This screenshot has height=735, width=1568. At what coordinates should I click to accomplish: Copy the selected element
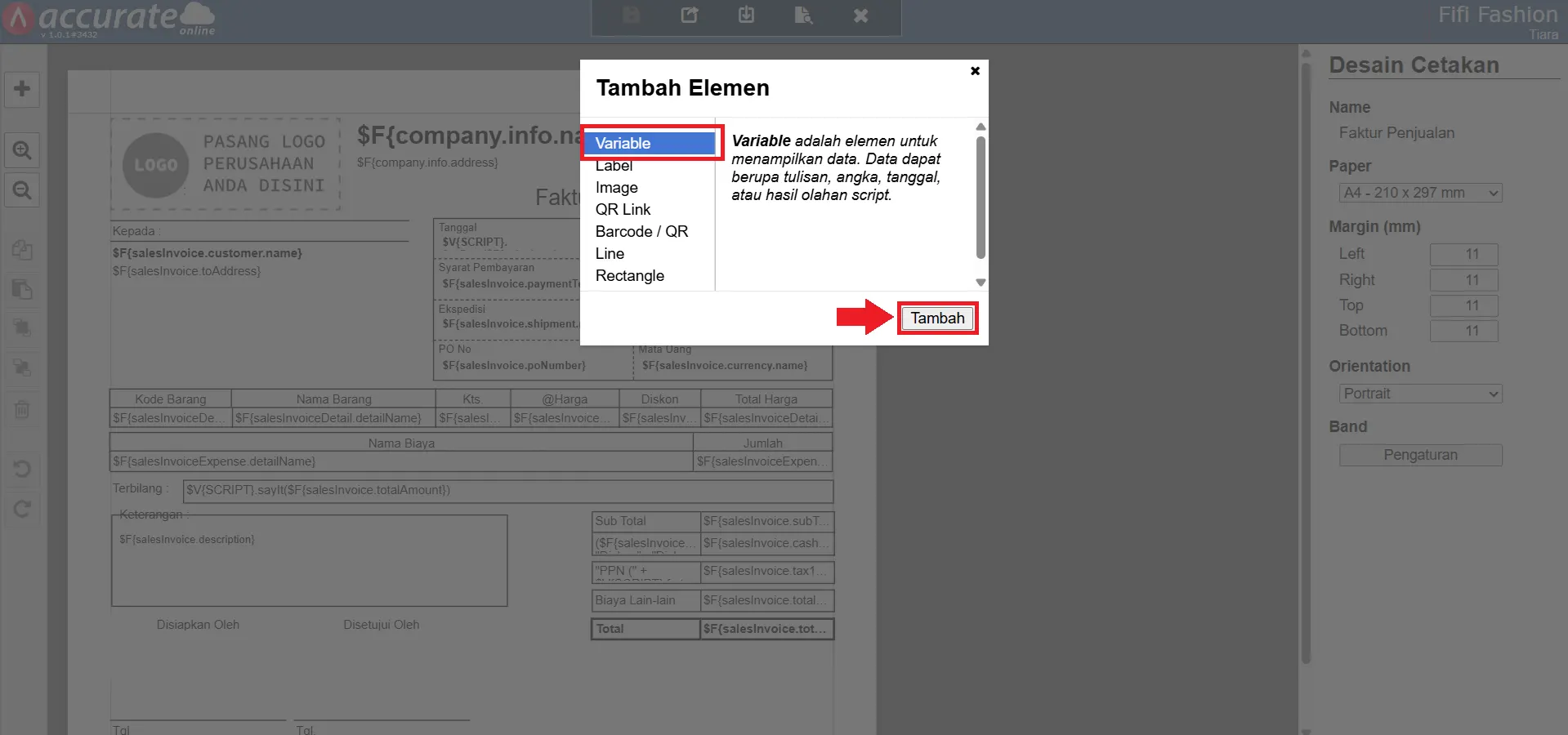[x=22, y=251]
